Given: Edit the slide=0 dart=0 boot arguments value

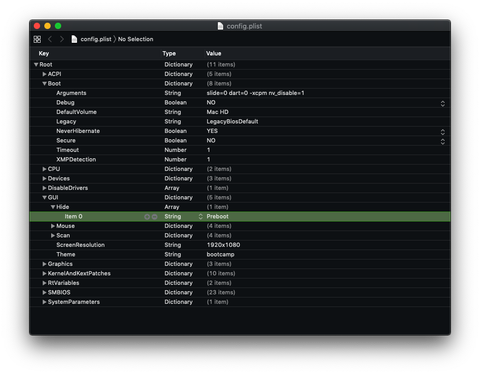Looking at the screenshot, I should tap(255, 93).
